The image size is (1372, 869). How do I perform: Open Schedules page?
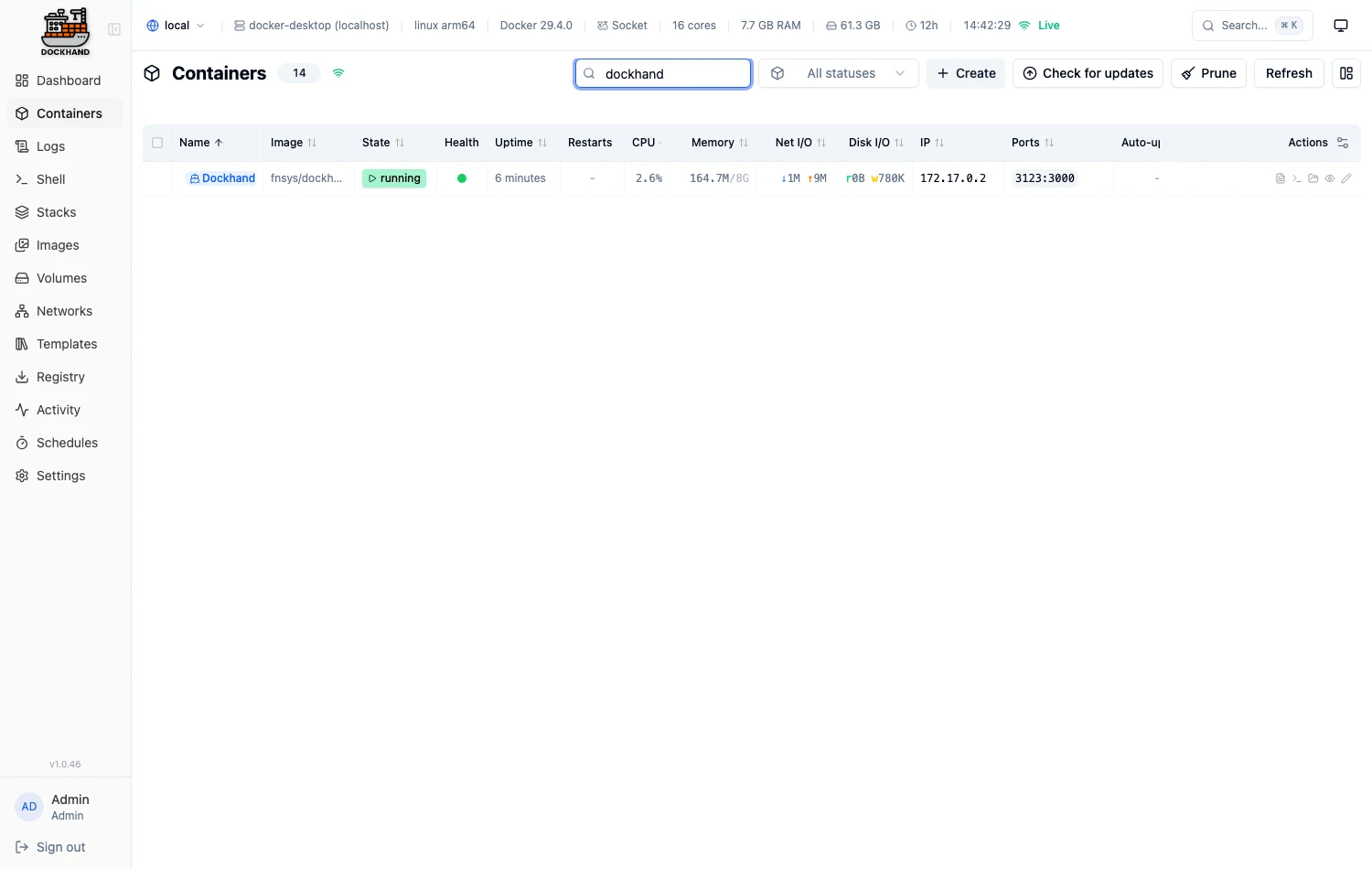pos(65,443)
